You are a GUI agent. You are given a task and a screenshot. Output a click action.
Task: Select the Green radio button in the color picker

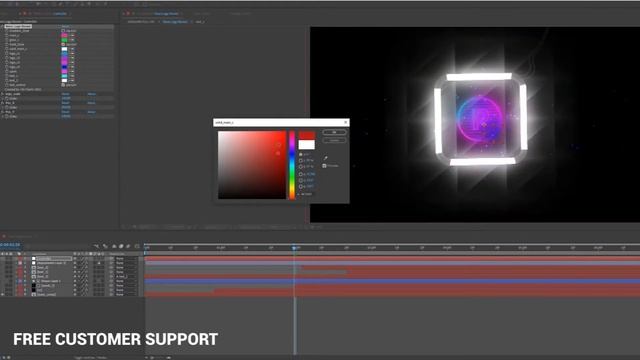point(300,180)
